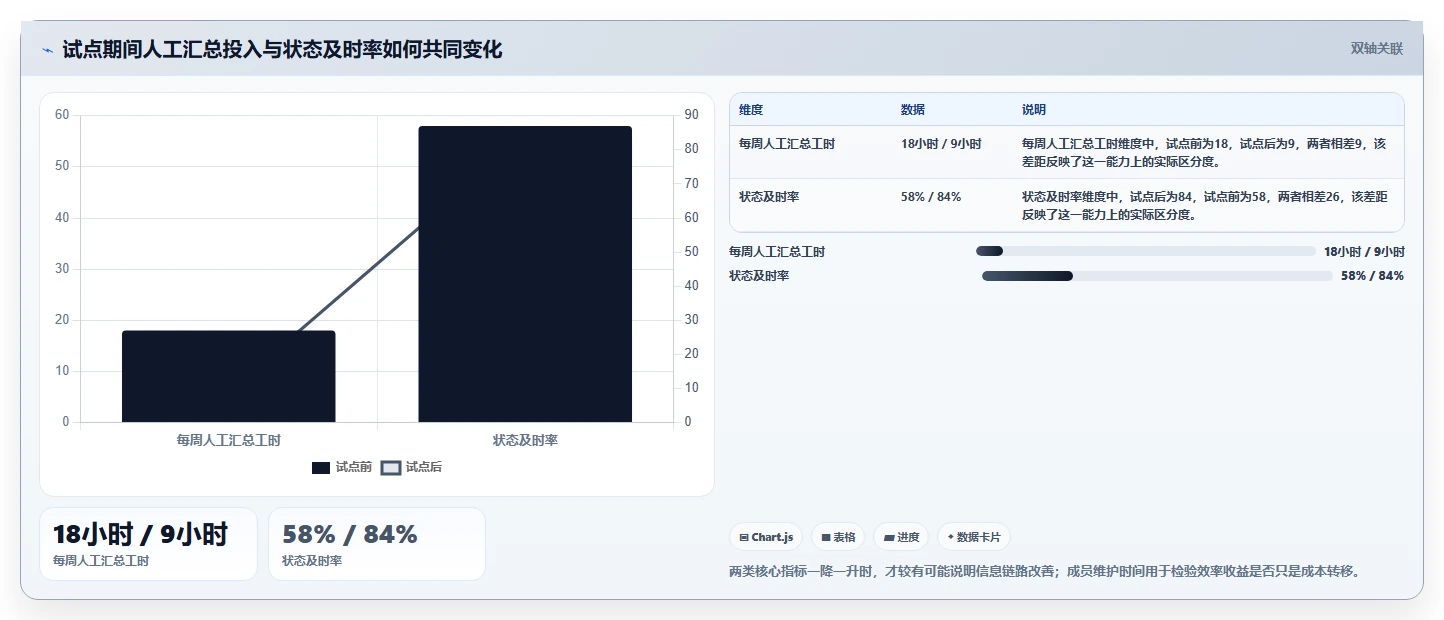The width and height of the screenshot is (1444, 620).
Task: Click the 试点前 dark legend swatch
Action: click(321, 468)
